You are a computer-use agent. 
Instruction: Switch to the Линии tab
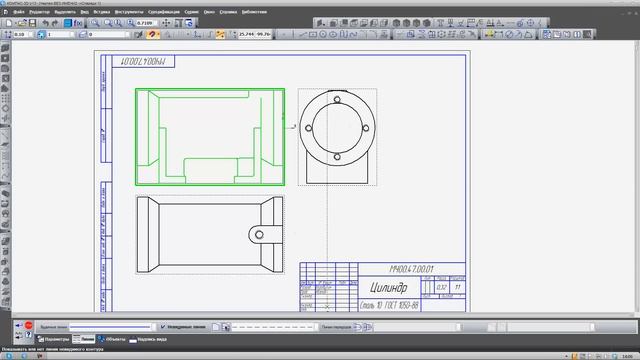(84, 339)
